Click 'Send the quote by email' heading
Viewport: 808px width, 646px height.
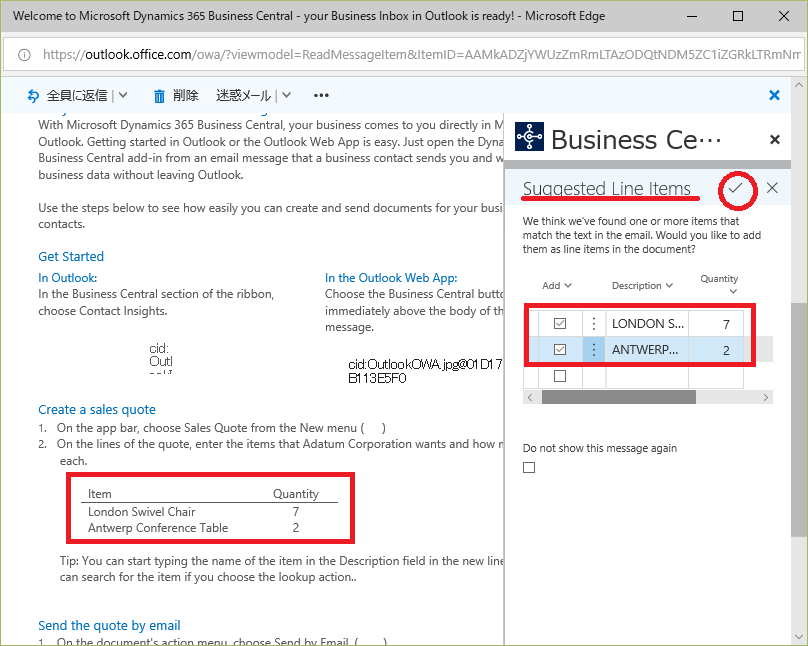coord(109,625)
